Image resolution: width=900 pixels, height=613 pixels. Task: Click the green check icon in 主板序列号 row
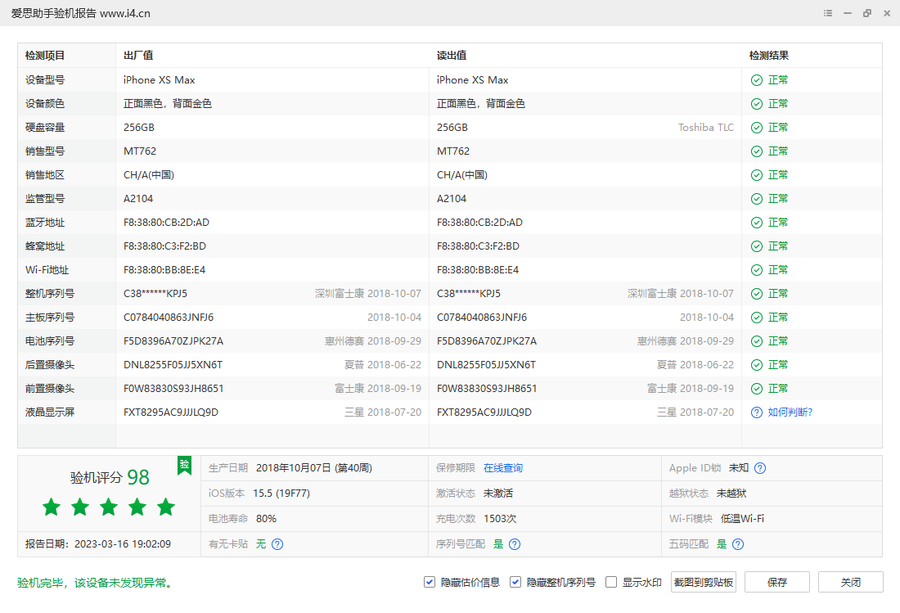757,317
